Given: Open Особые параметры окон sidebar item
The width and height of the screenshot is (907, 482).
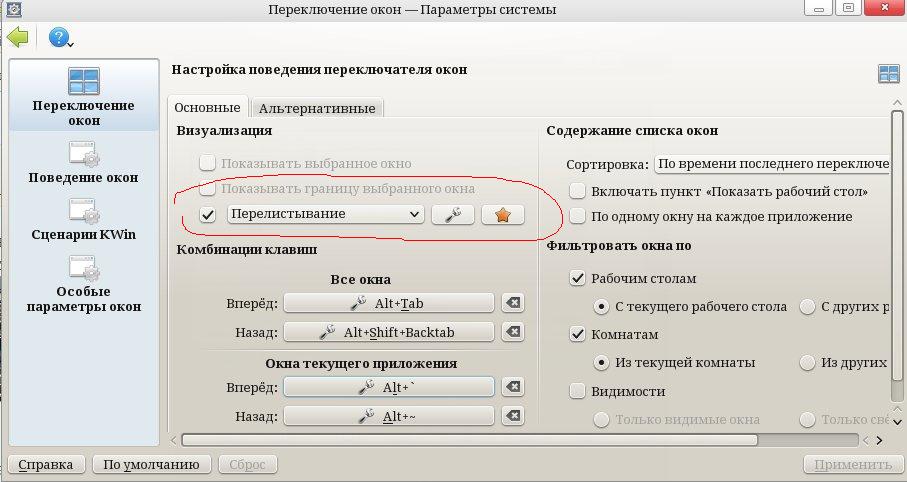Looking at the screenshot, I should (x=84, y=284).
